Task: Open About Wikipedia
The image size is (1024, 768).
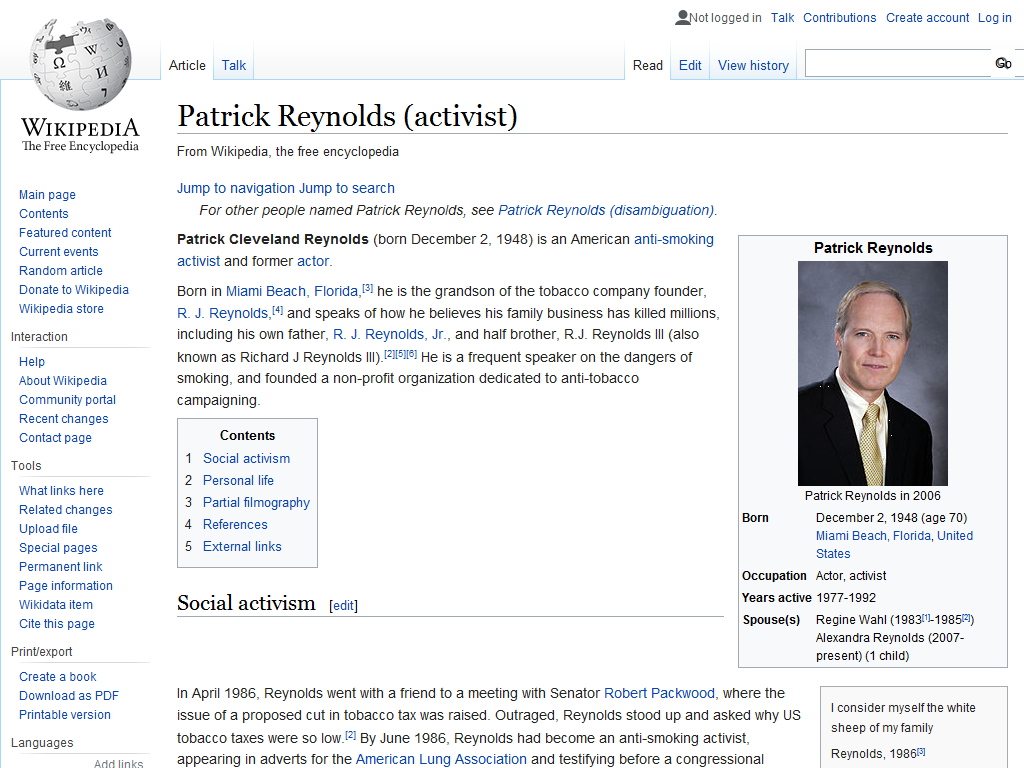Action: tap(63, 381)
